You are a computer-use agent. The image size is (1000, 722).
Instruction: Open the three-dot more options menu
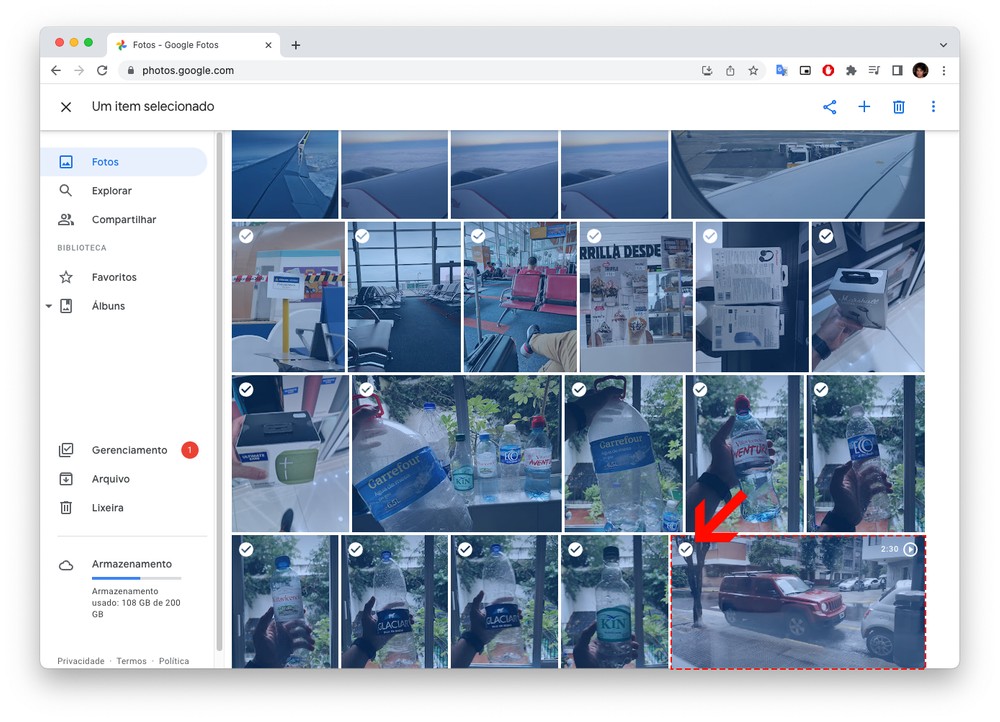[x=933, y=107]
